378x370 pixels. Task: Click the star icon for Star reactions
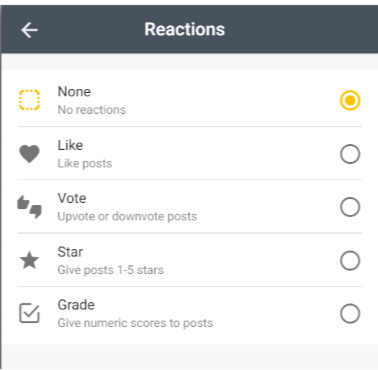point(29,260)
